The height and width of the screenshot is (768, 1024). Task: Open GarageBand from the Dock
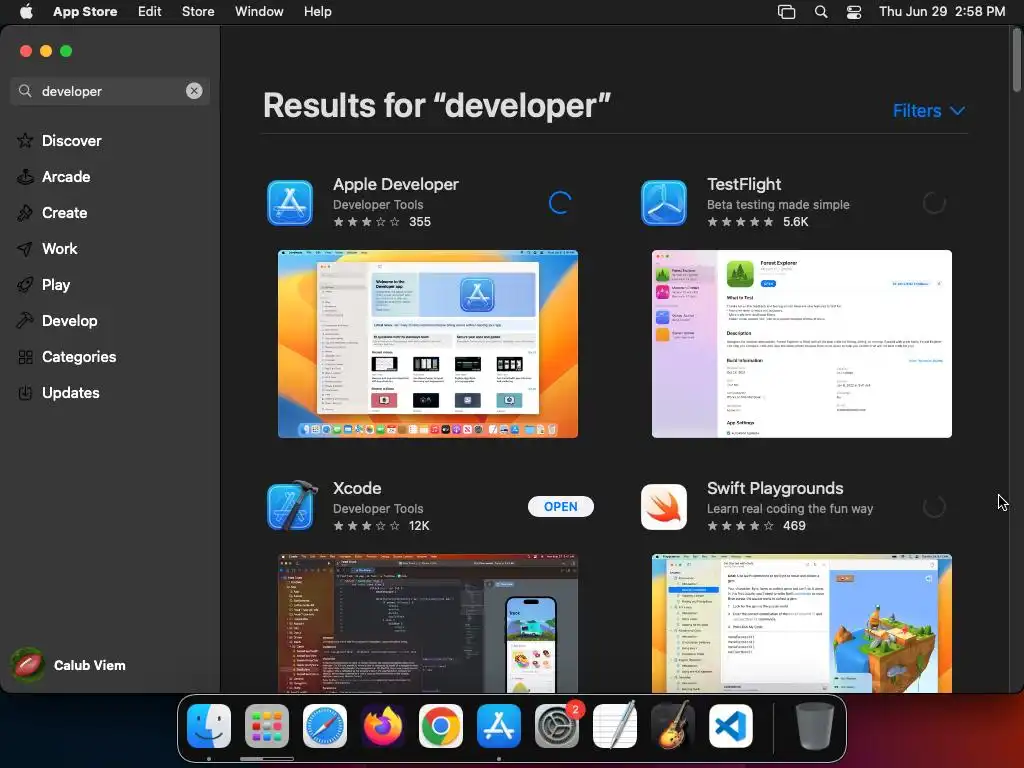click(x=673, y=726)
